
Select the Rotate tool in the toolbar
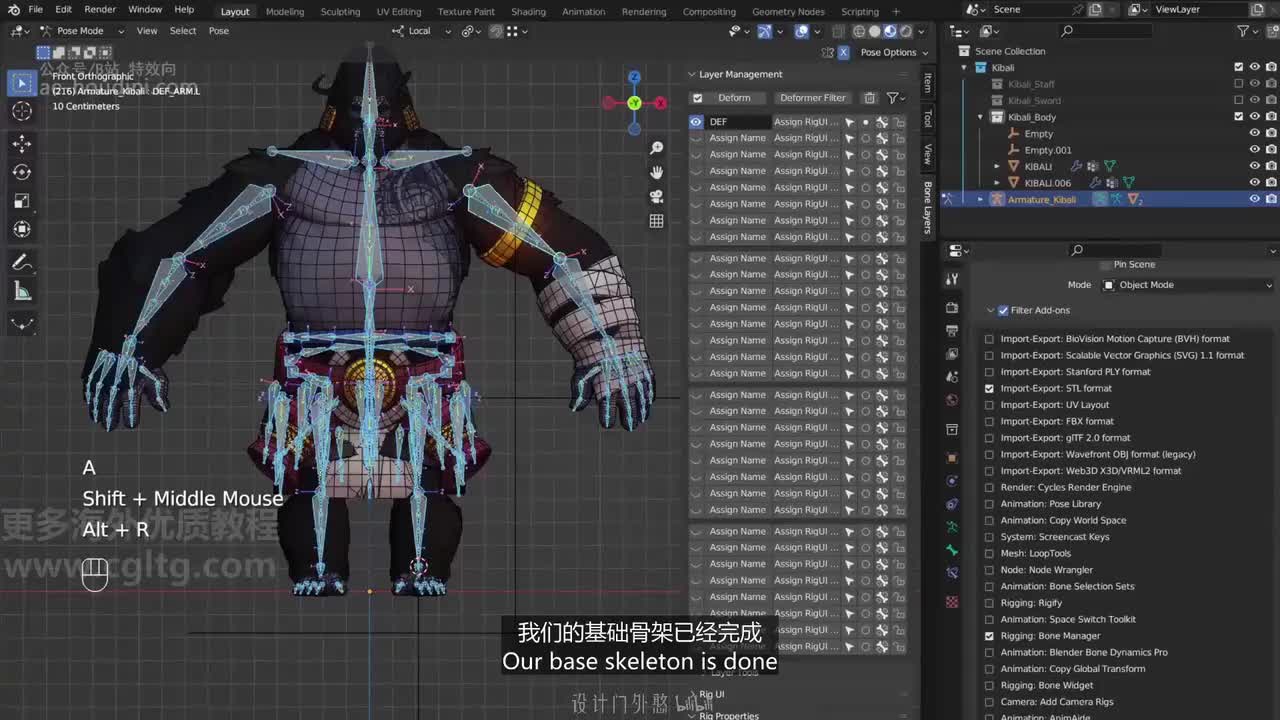pos(22,172)
